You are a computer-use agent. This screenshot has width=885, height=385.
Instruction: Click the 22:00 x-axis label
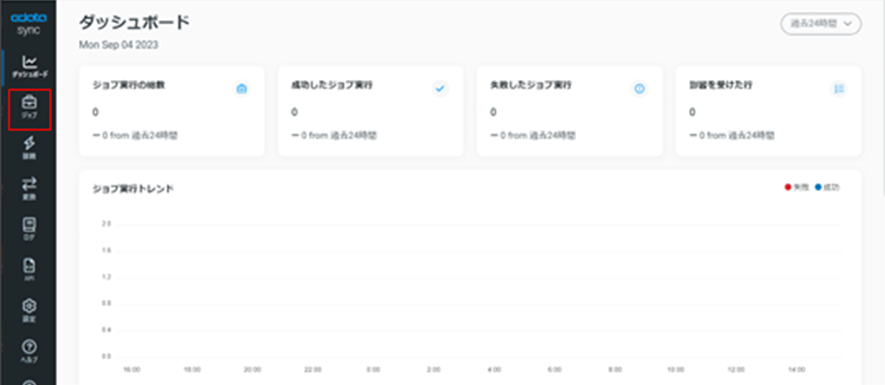tap(313, 370)
